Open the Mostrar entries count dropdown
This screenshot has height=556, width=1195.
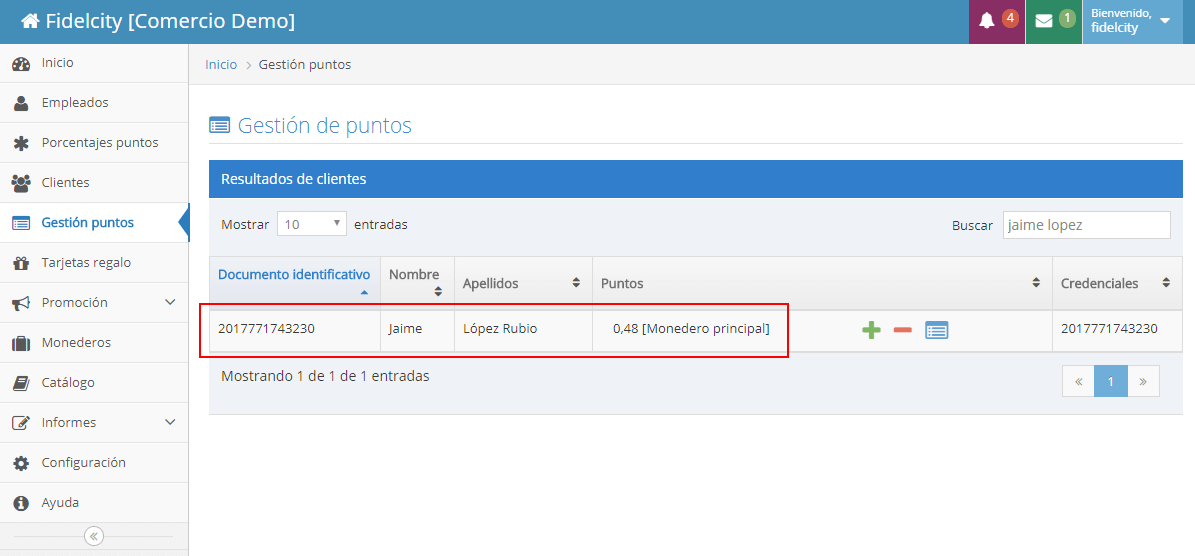[x=311, y=224]
